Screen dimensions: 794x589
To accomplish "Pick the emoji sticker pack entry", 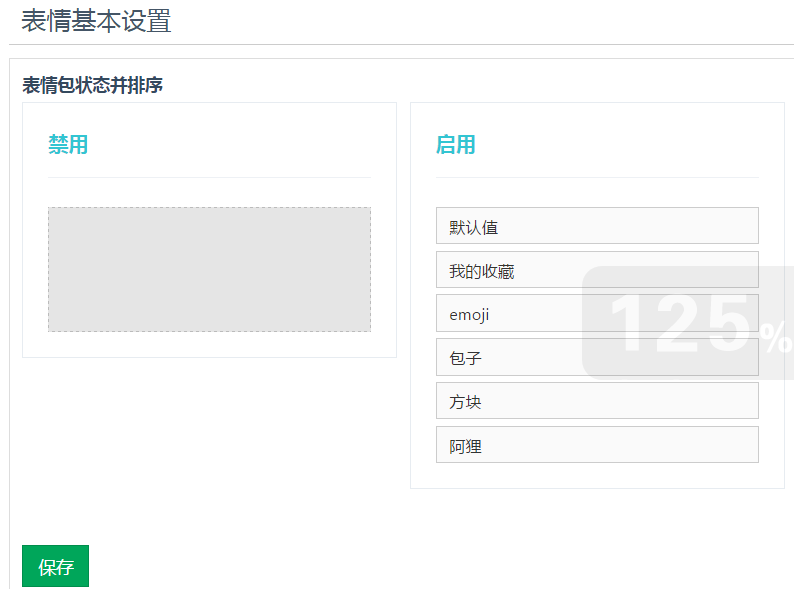I will click(x=597, y=313).
